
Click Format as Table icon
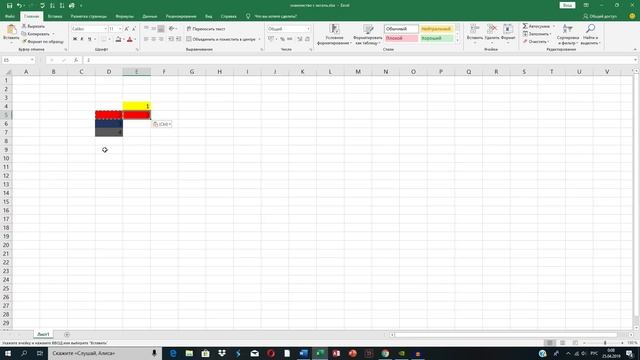pos(368,29)
